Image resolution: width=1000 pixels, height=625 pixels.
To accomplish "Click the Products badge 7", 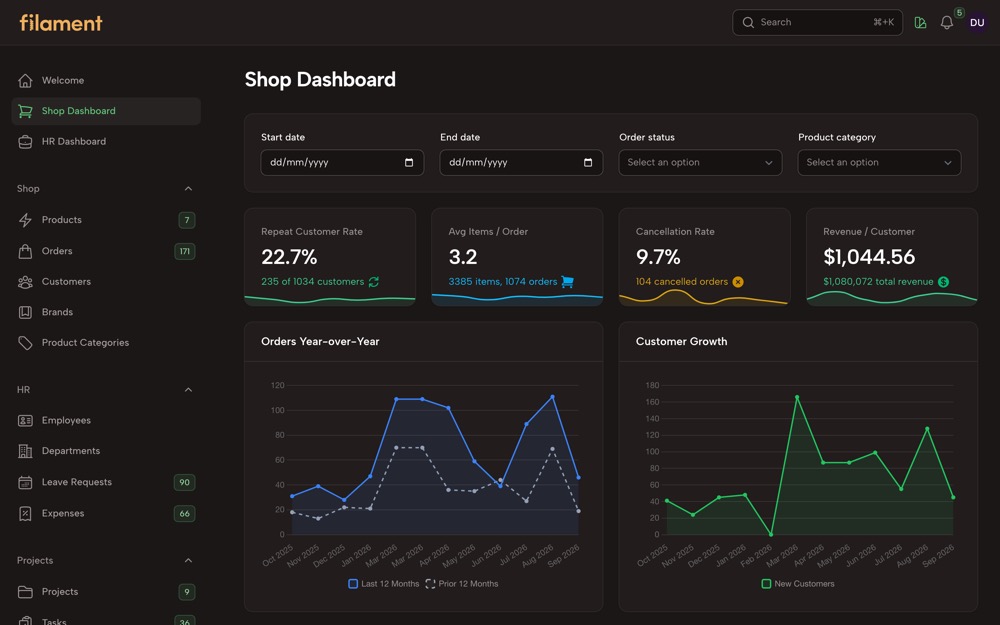I will 187,220.
